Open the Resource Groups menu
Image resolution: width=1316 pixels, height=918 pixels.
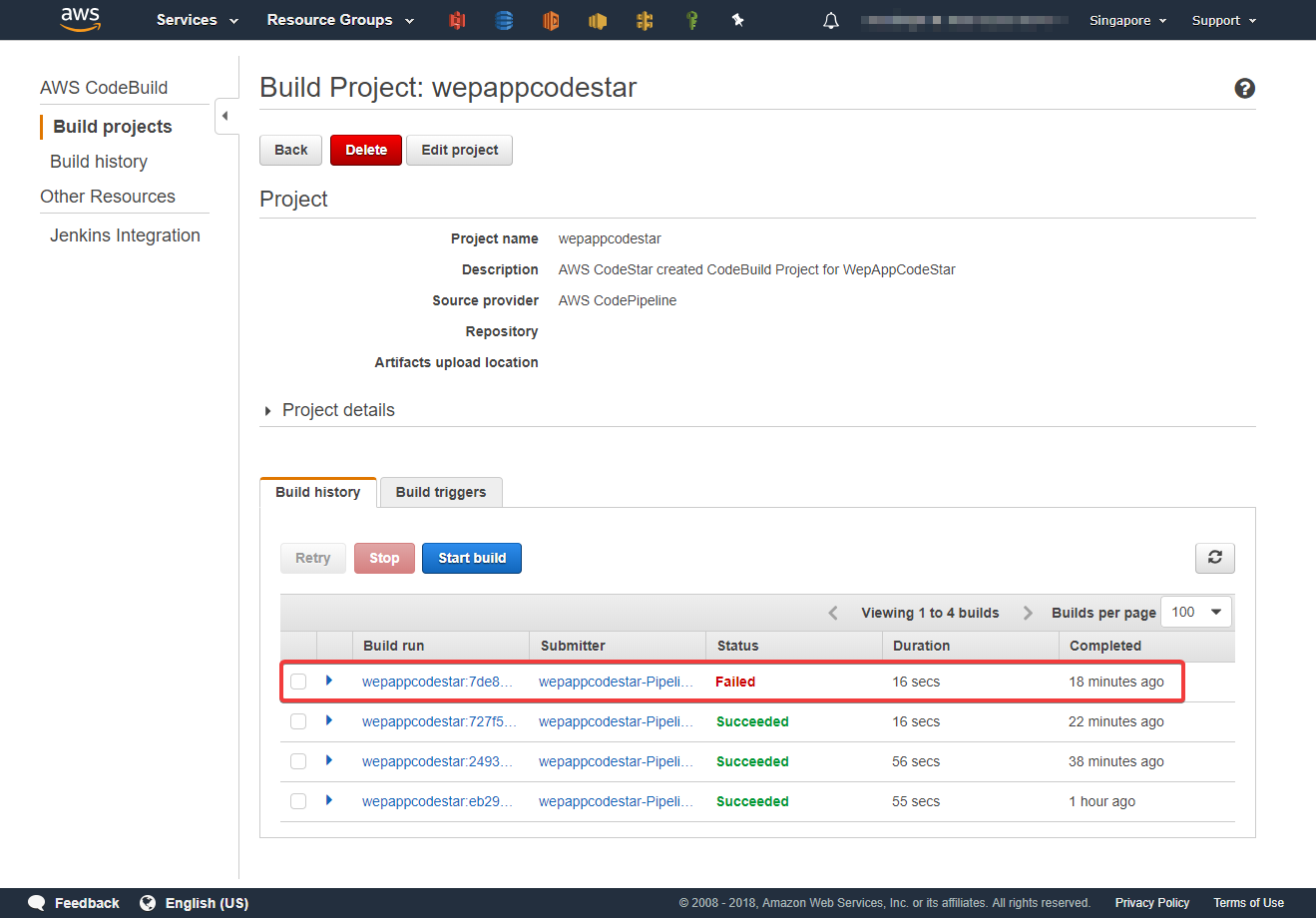tap(340, 20)
